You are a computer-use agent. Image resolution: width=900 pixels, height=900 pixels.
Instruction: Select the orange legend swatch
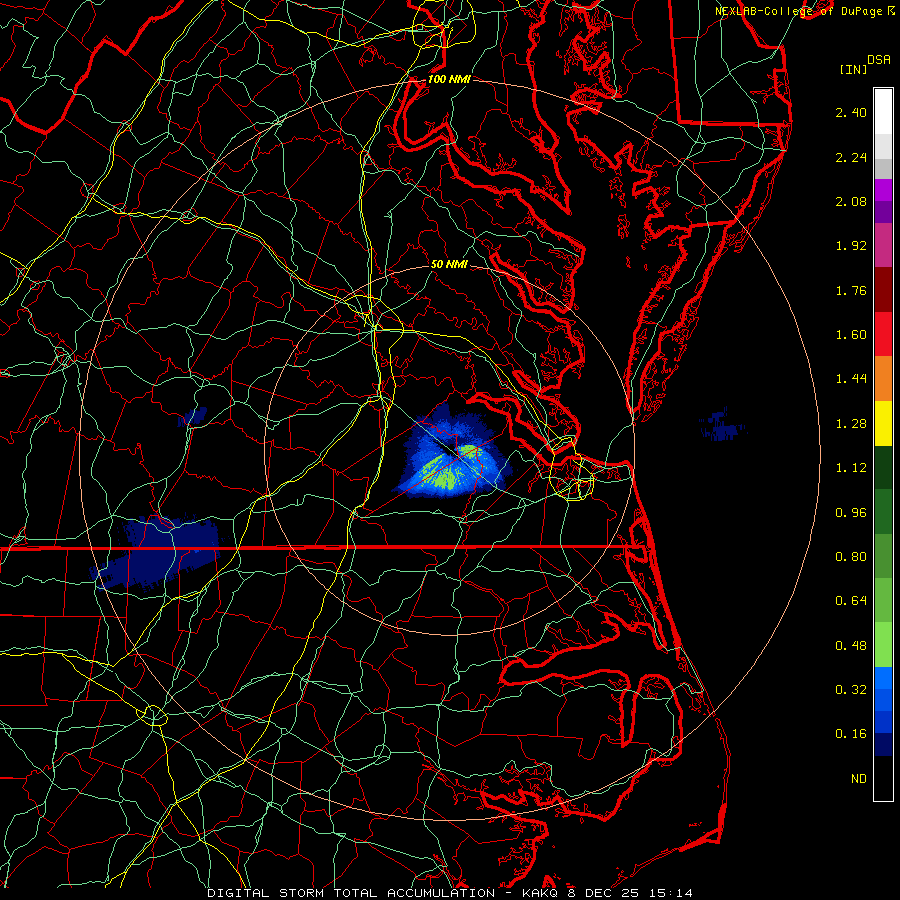pos(883,379)
